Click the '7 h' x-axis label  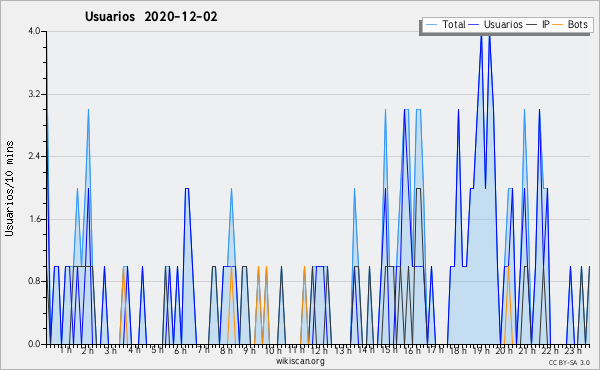(x=204, y=350)
